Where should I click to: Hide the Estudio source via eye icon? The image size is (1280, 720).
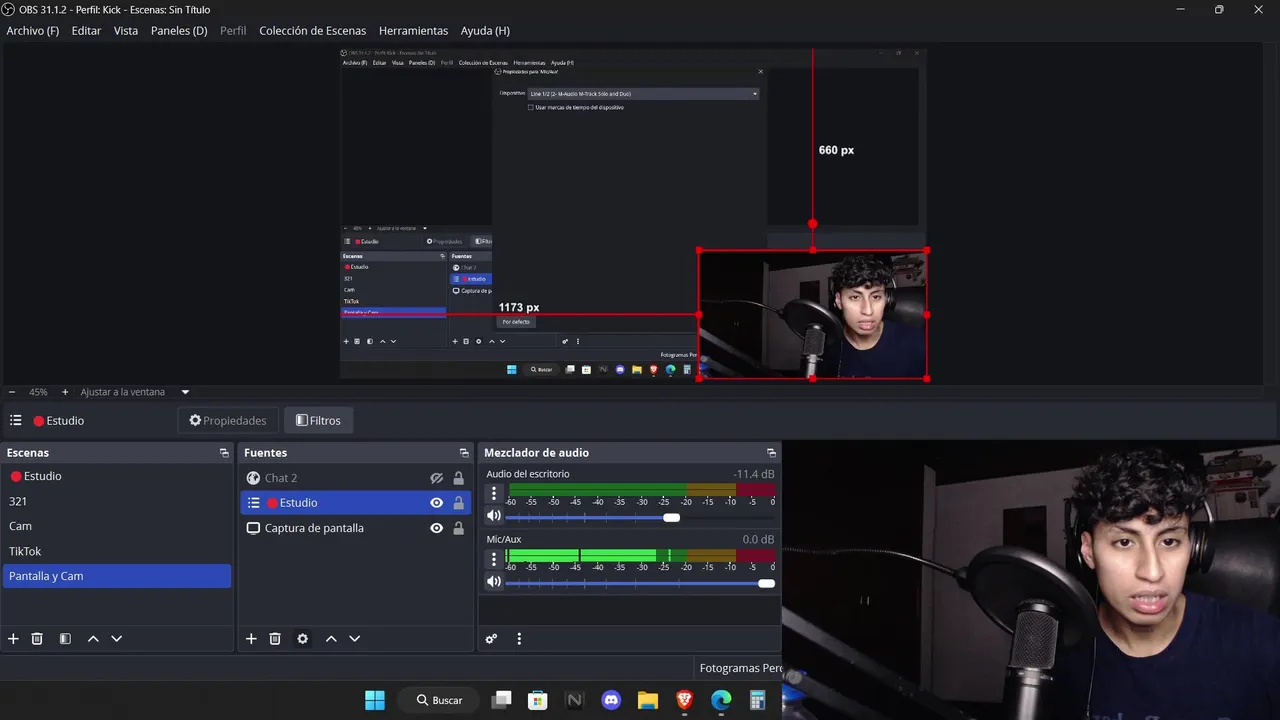[436, 503]
